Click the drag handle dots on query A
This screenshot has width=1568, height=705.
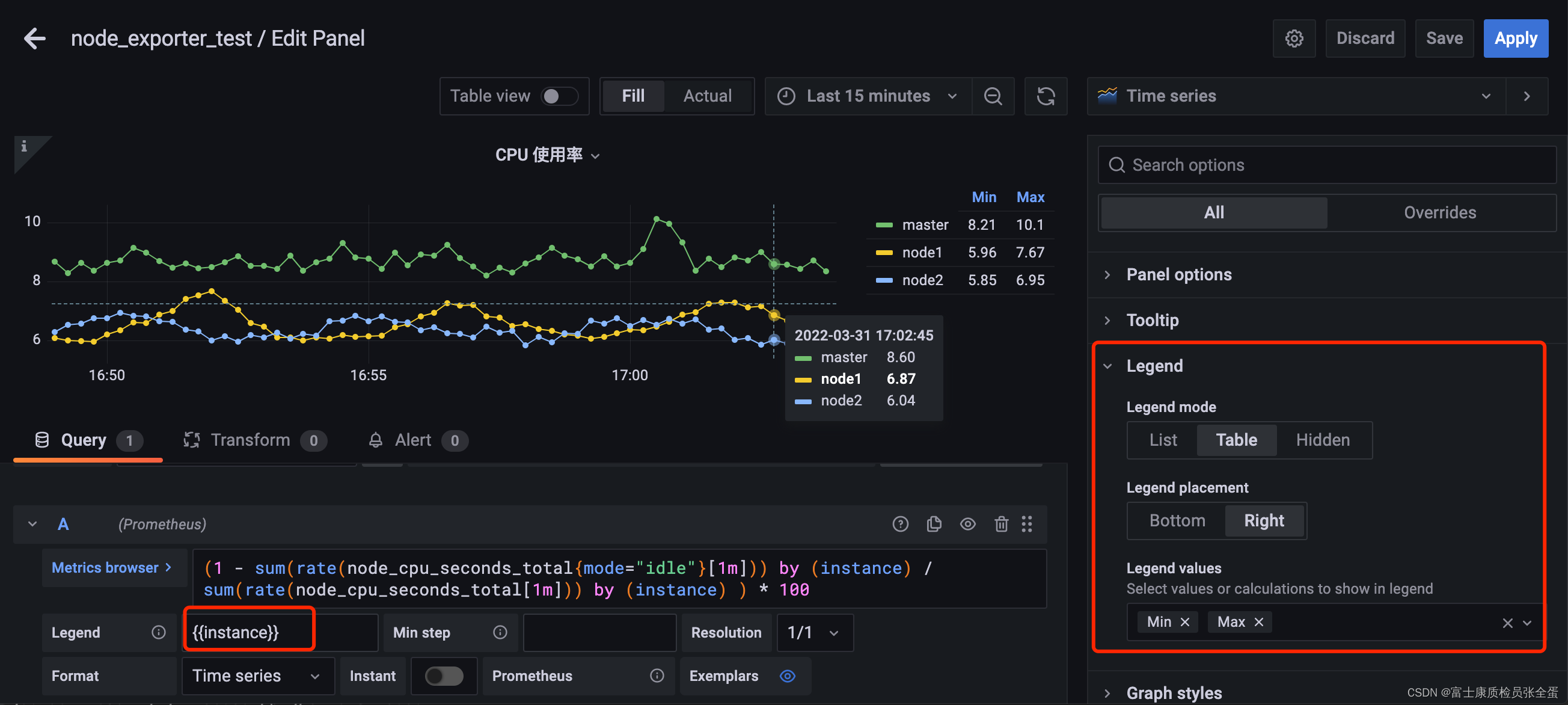coord(1027,524)
